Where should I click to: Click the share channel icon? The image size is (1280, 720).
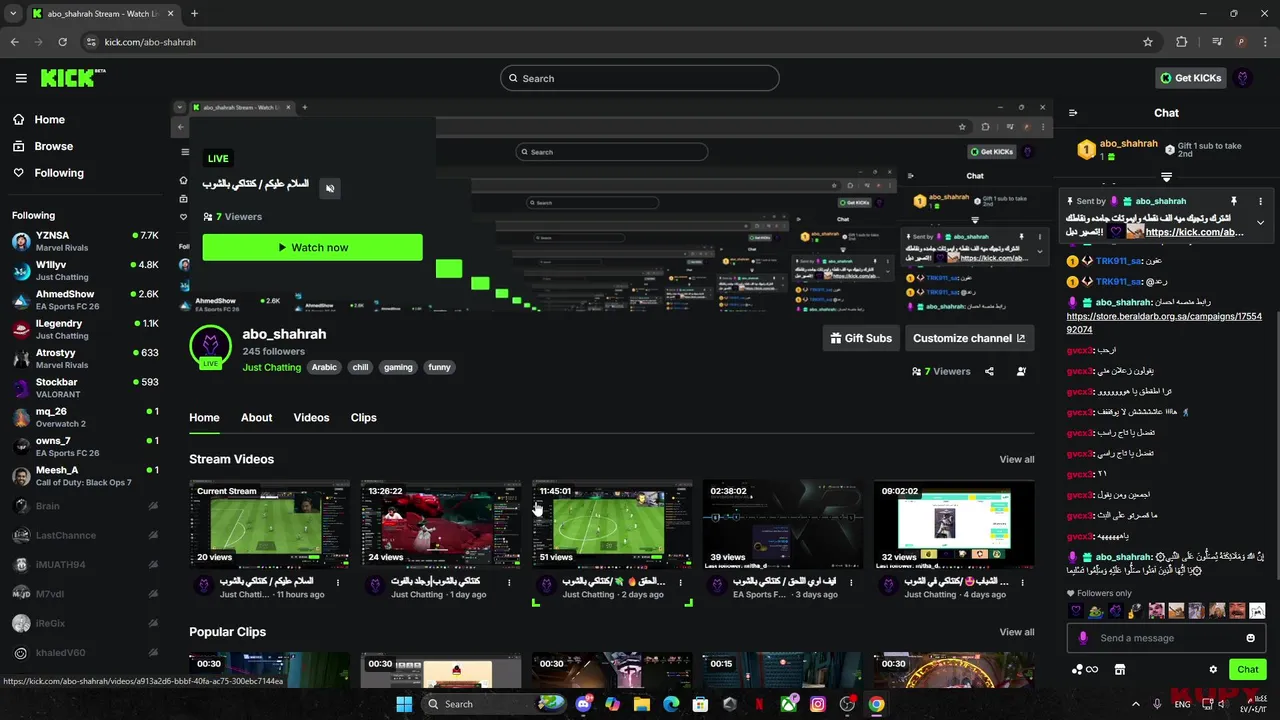point(989,371)
